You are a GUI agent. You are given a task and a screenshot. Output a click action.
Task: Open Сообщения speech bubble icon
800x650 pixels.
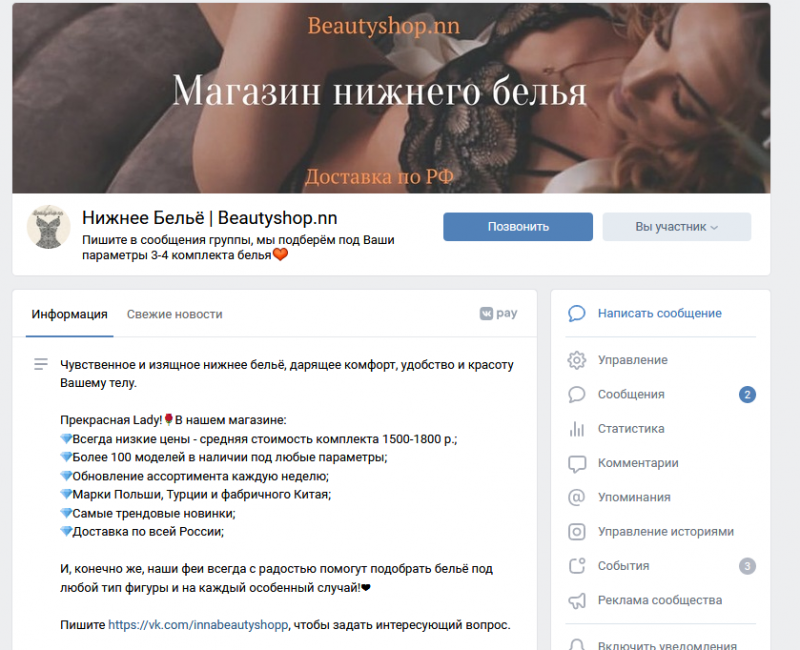click(x=577, y=394)
